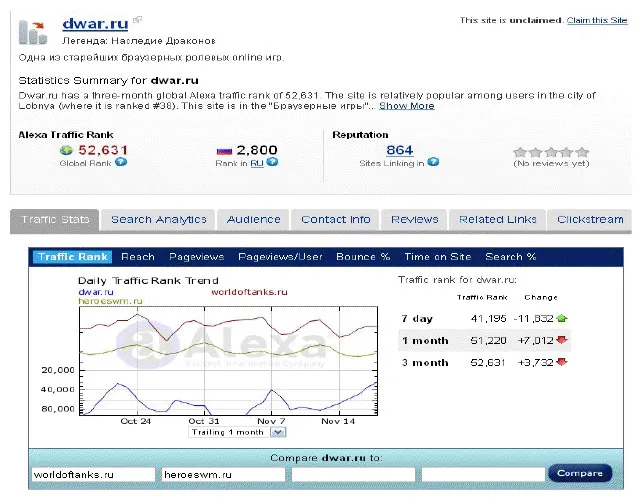Click the five-star review rating
This screenshot has height=502, width=642.
click(551, 152)
